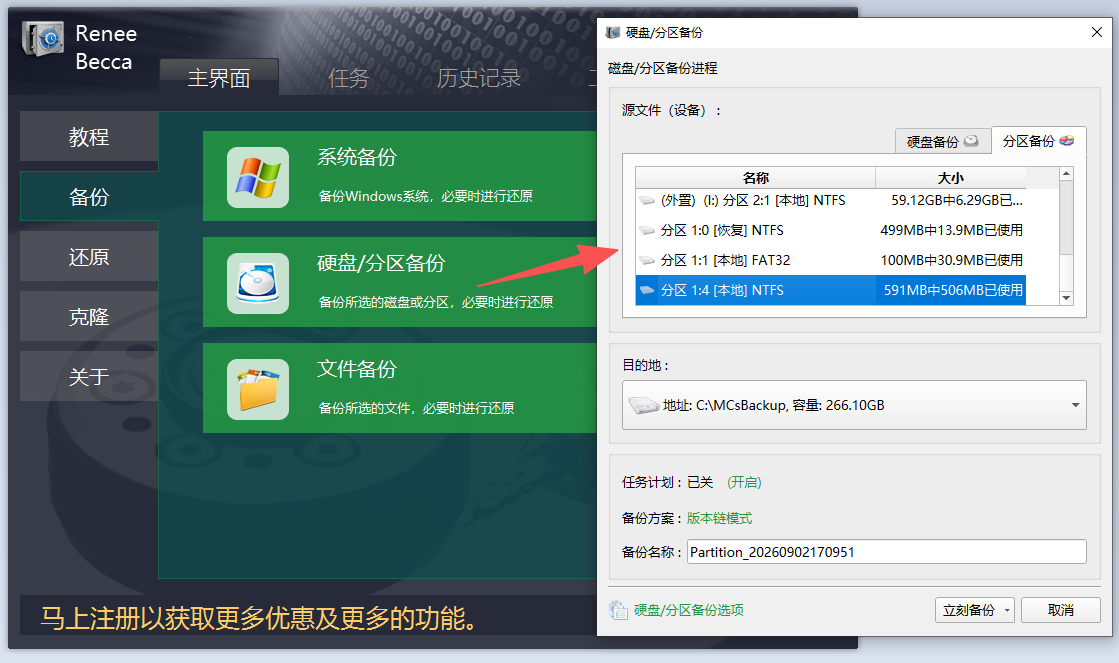Click the folder file backup icon
The image size is (1119, 663).
[x=258, y=389]
